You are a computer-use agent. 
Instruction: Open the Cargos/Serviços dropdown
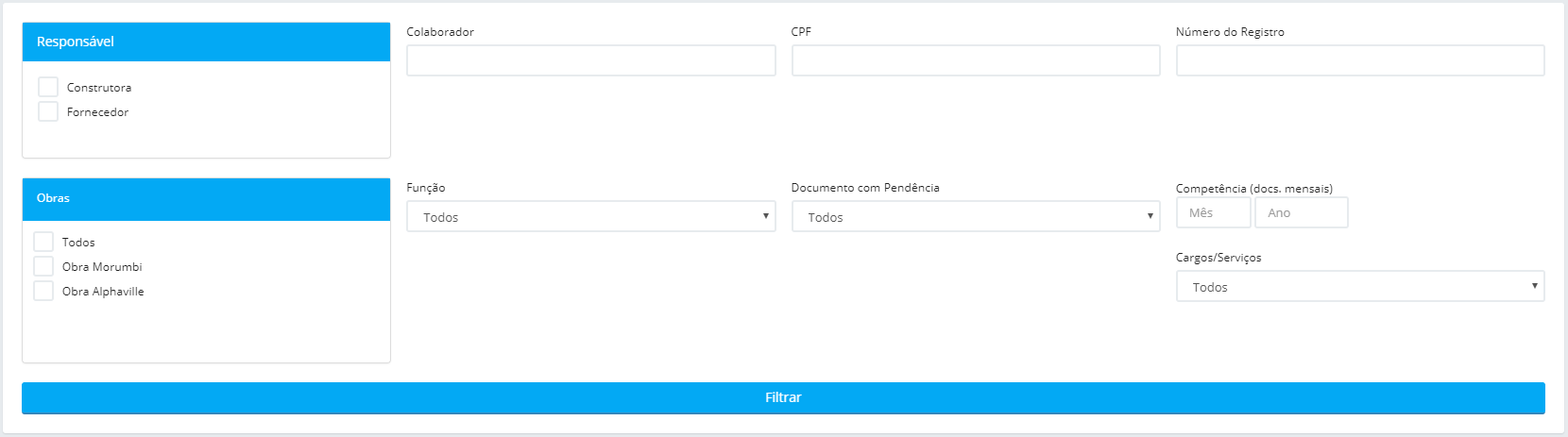pos(1360,286)
